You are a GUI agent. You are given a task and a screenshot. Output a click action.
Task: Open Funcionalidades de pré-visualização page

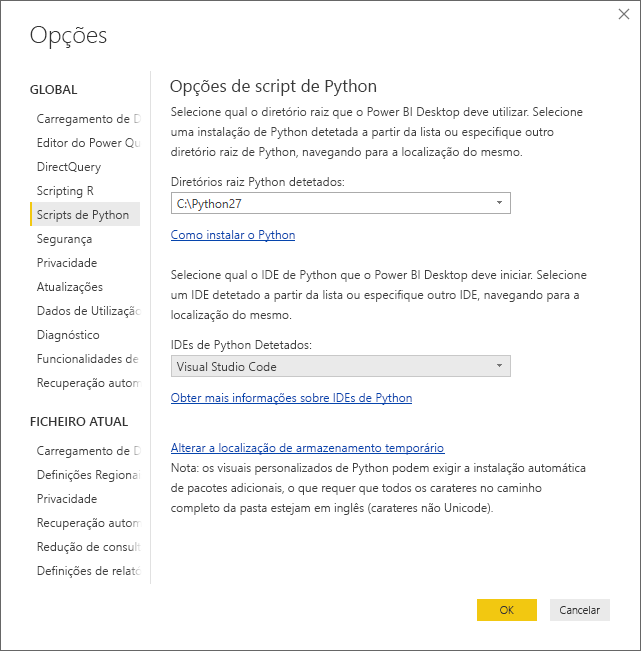pos(88,359)
